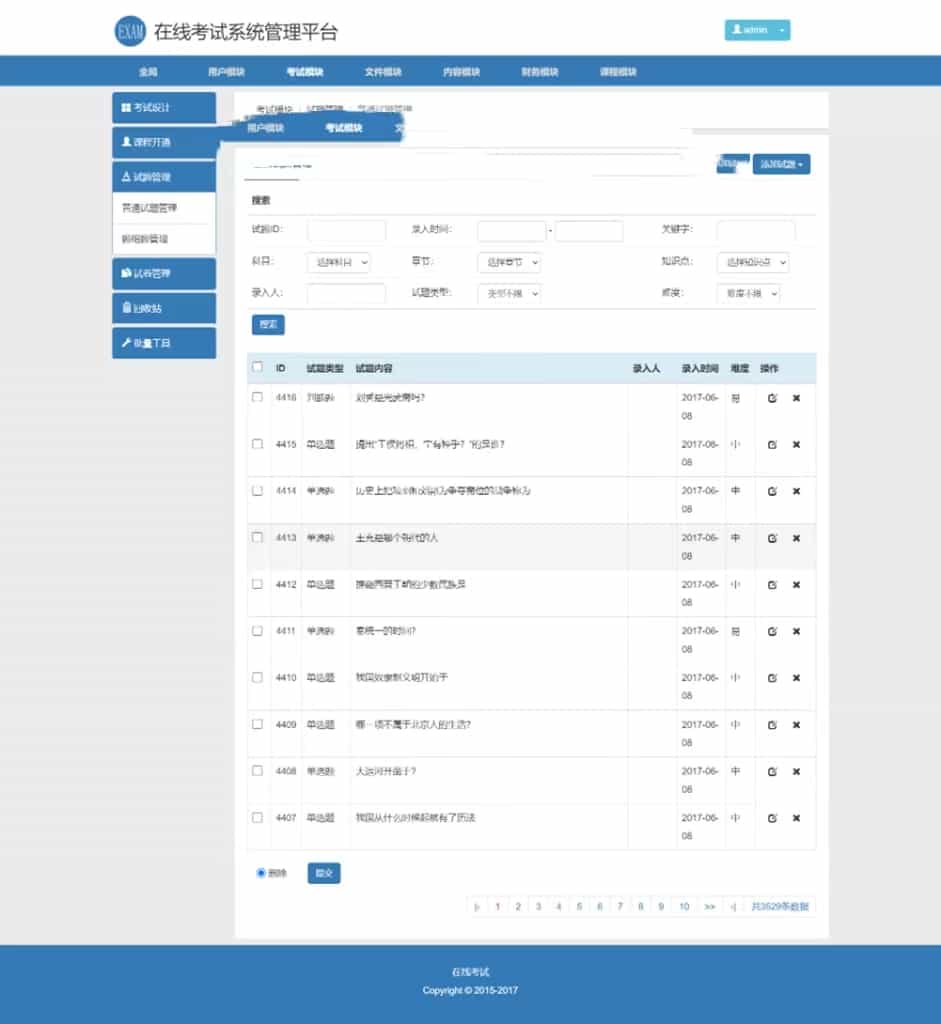The height and width of the screenshot is (1024, 941).
Task: Expand the 试题管理 sidebar section
Action: (164, 176)
